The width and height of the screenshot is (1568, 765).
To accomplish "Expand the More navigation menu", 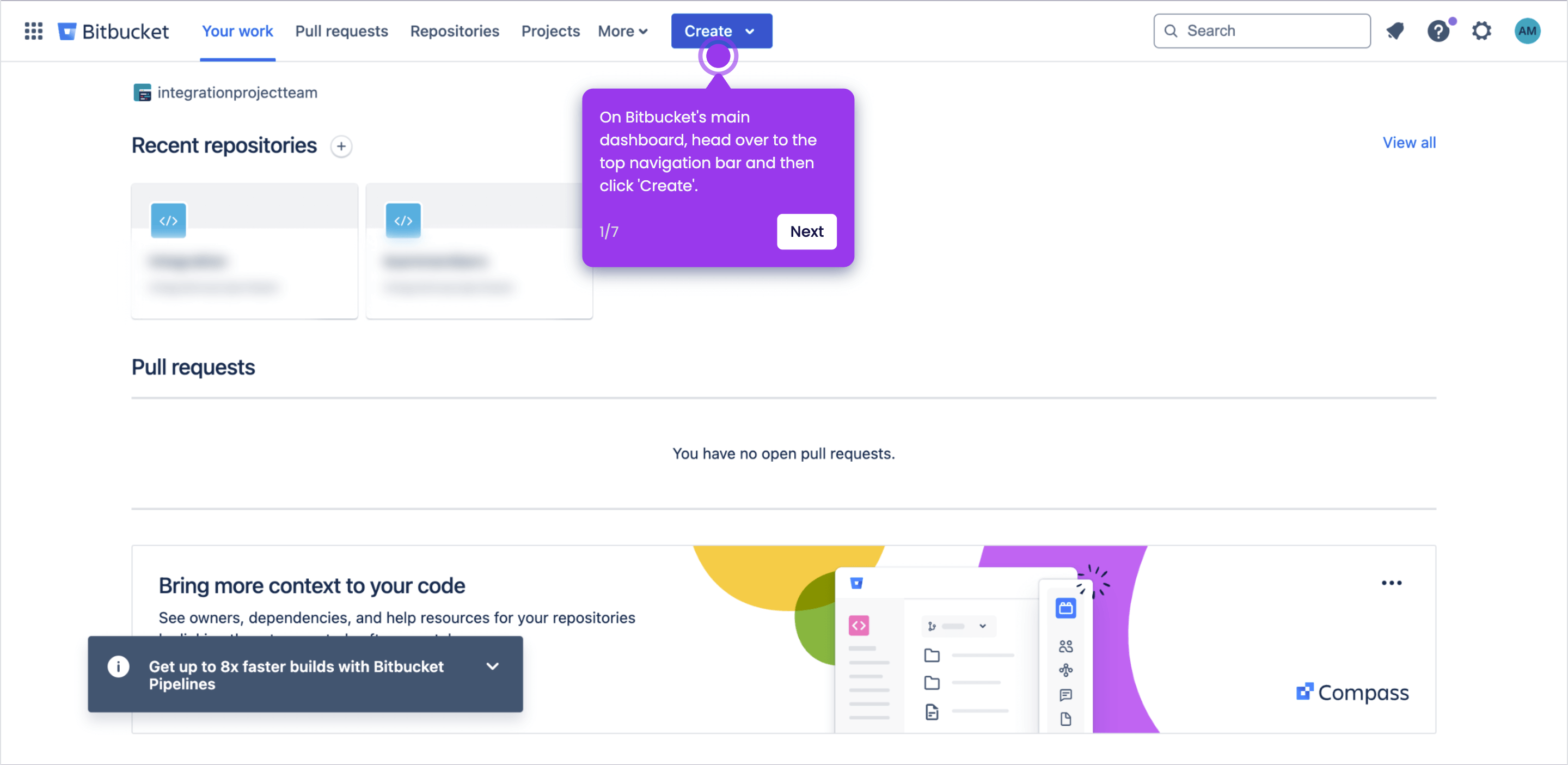I will [623, 31].
